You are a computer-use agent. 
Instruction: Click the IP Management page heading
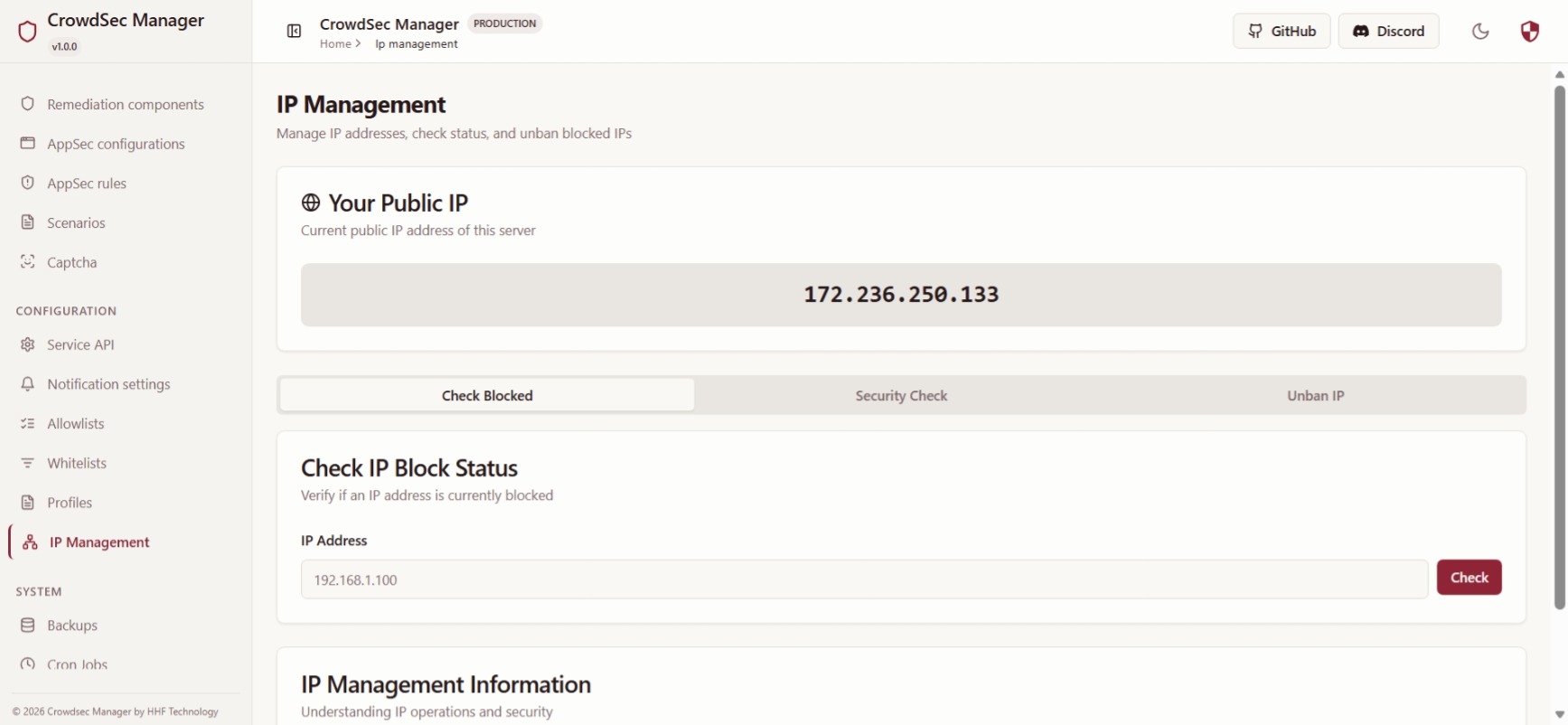(x=361, y=105)
